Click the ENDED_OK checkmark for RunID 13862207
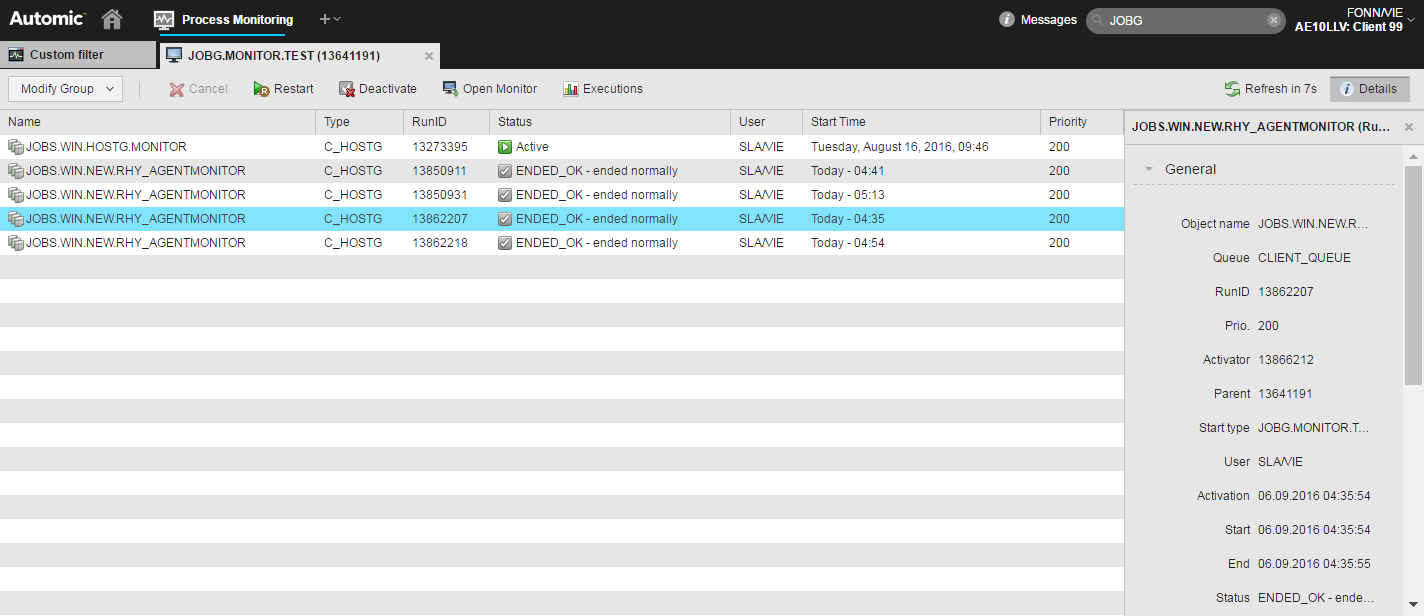Viewport: 1424px width, 616px height. tap(504, 218)
